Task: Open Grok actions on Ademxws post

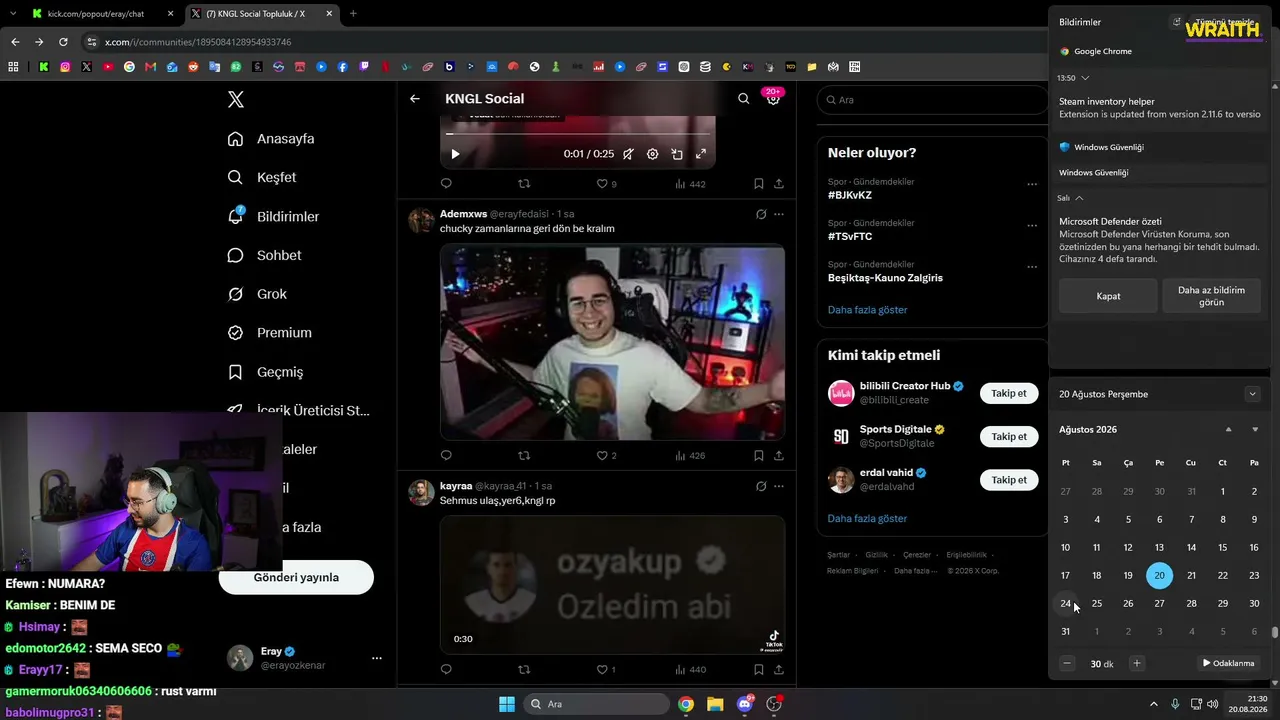Action: [761, 214]
